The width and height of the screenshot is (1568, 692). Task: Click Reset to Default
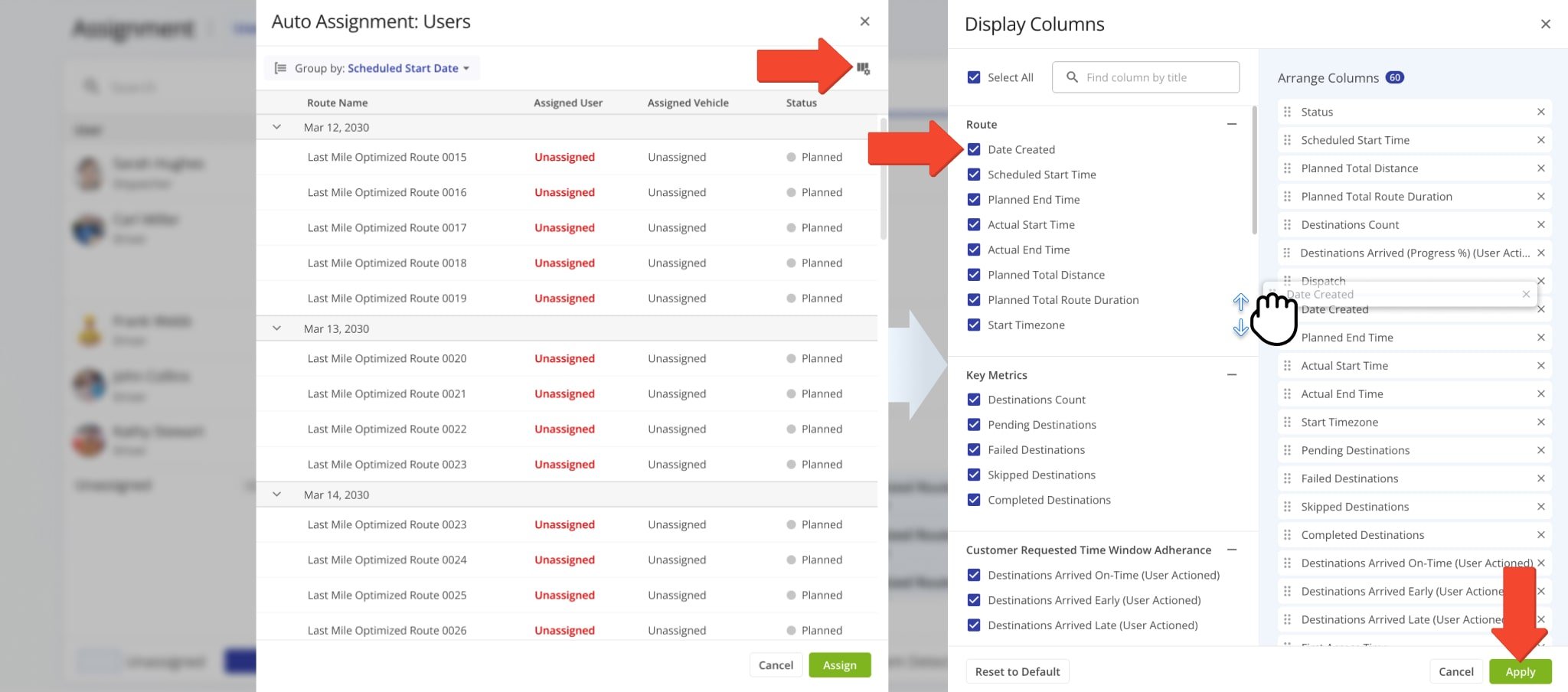pyautogui.click(x=1017, y=671)
